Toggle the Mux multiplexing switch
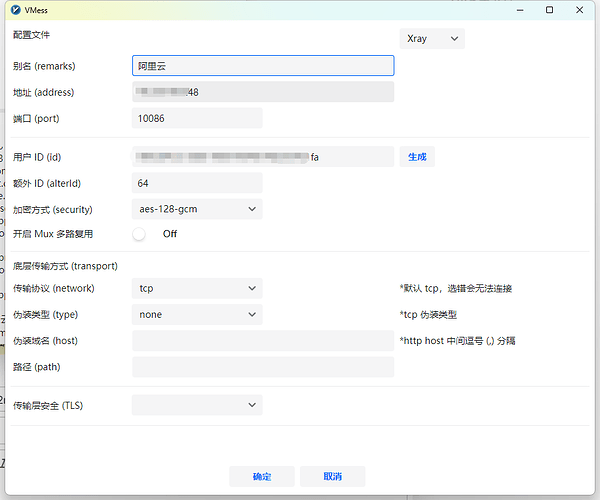Screen dimensions: 600x500 coord(139,234)
